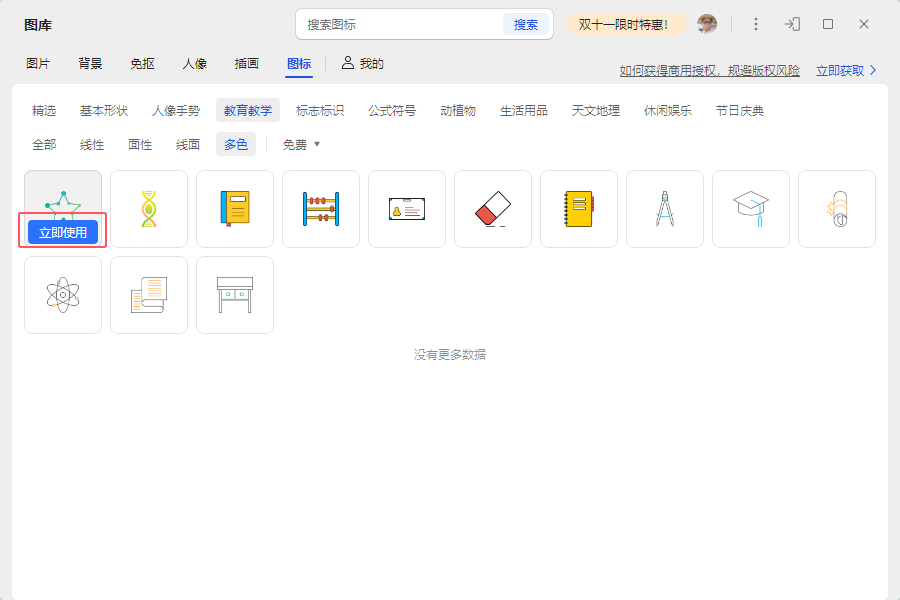Switch to the 背景 tab
This screenshot has width=900, height=600.
pos(90,64)
